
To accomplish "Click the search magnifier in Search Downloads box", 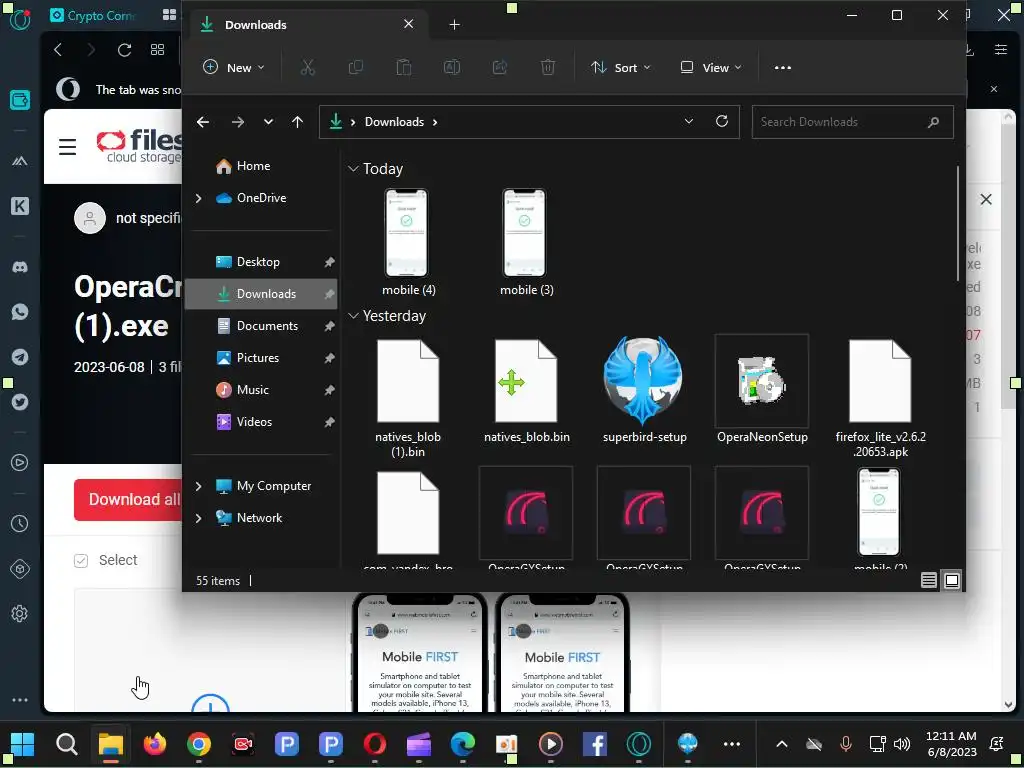I will (933, 122).
